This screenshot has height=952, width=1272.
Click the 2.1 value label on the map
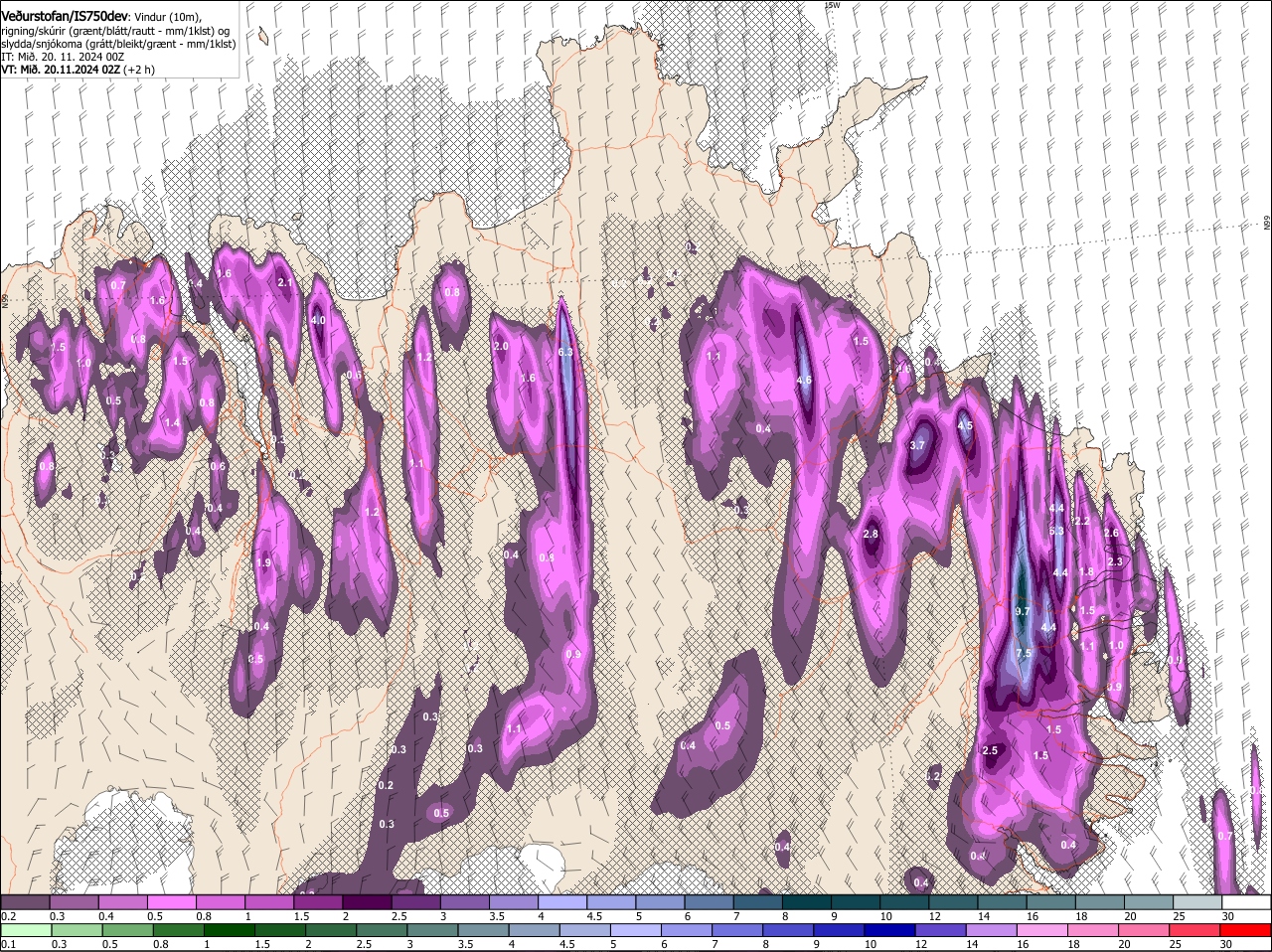click(285, 283)
